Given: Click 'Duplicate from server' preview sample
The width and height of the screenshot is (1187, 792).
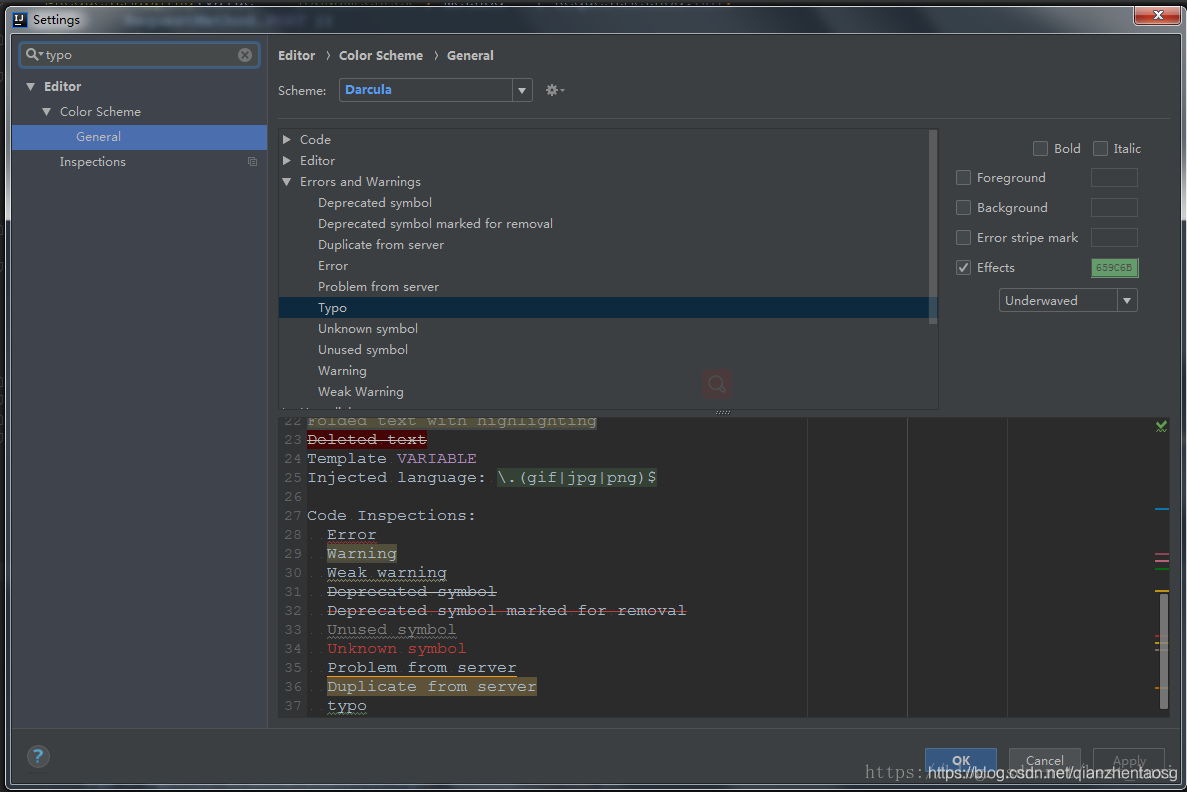Looking at the screenshot, I should pyautogui.click(x=431, y=687).
